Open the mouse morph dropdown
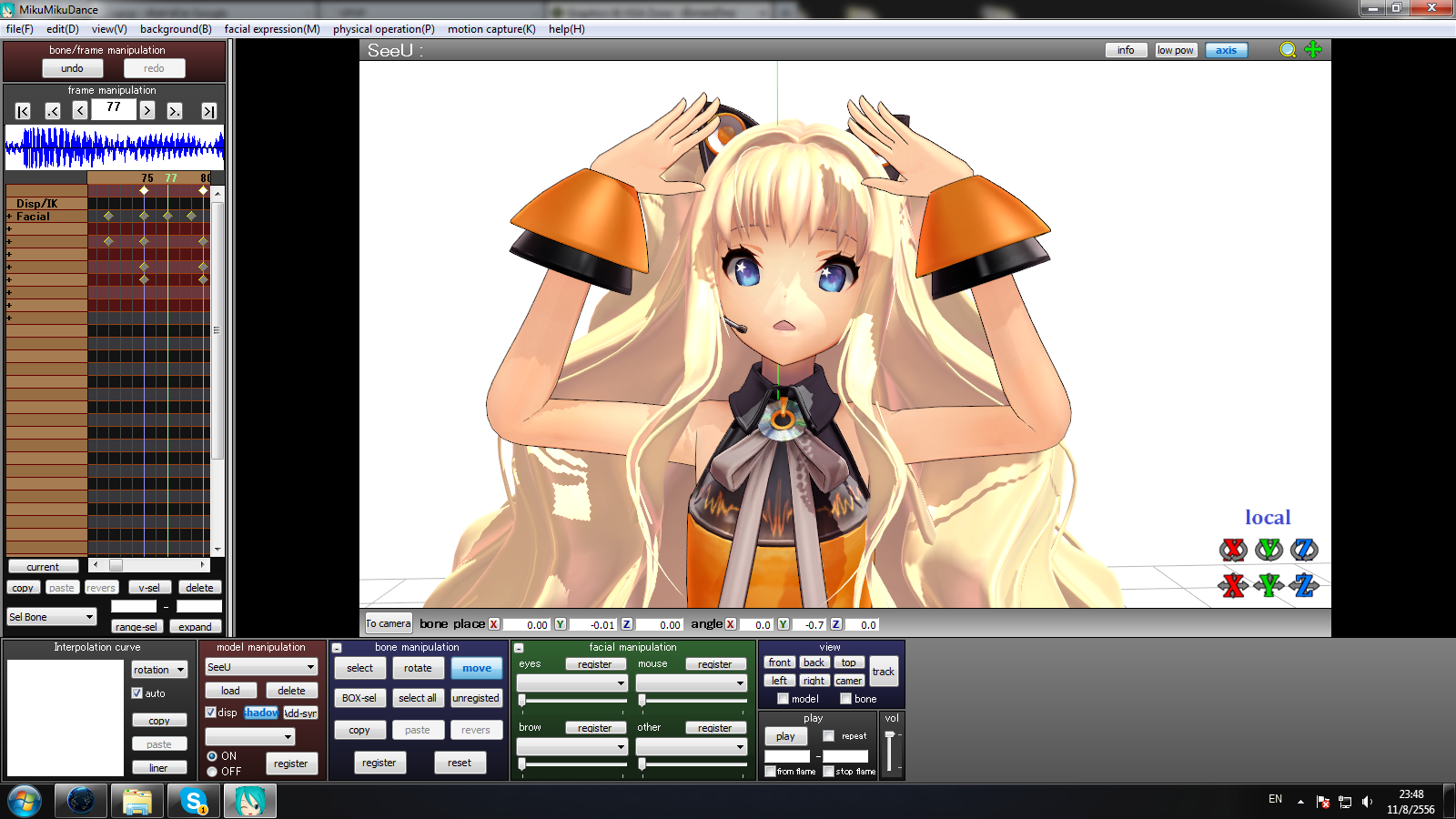 pos(692,682)
